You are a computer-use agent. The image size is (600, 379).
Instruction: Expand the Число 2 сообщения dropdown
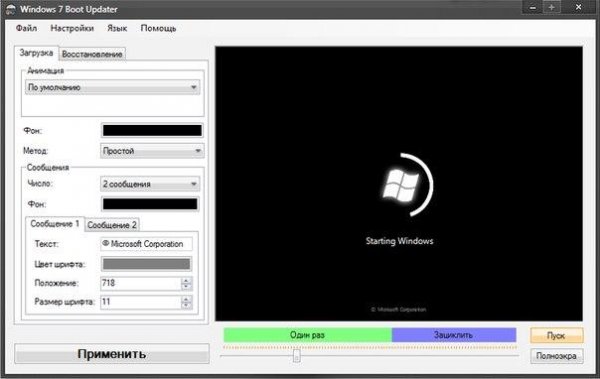(x=150, y=184)
